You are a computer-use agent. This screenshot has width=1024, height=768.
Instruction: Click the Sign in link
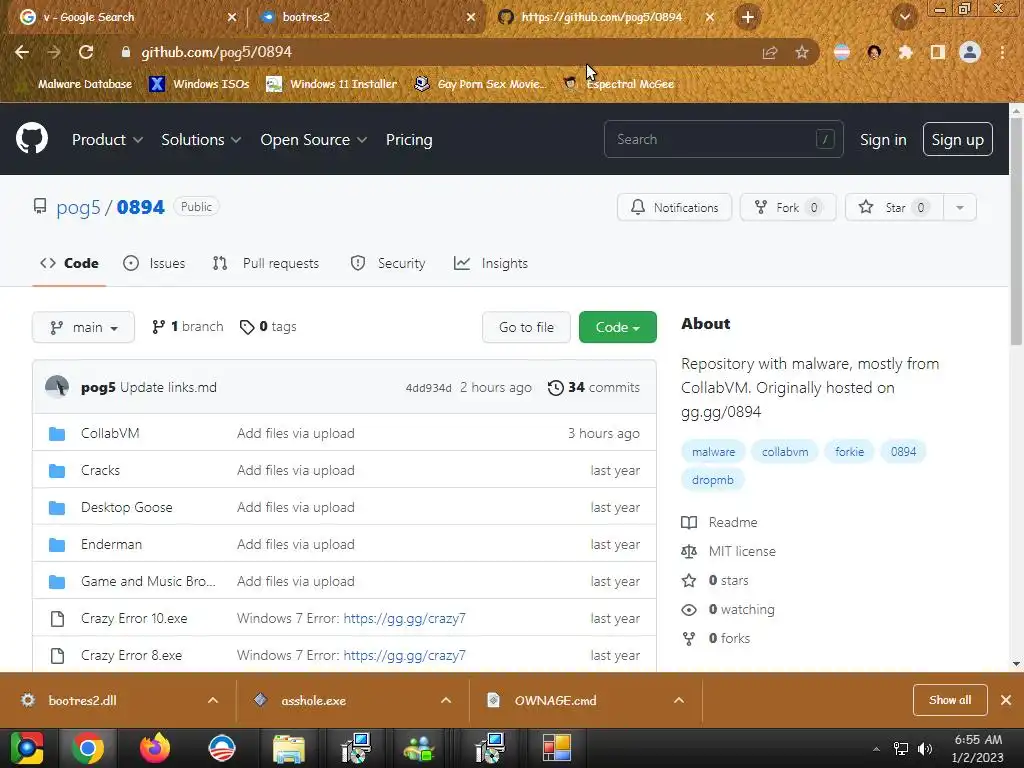(883, 140)
